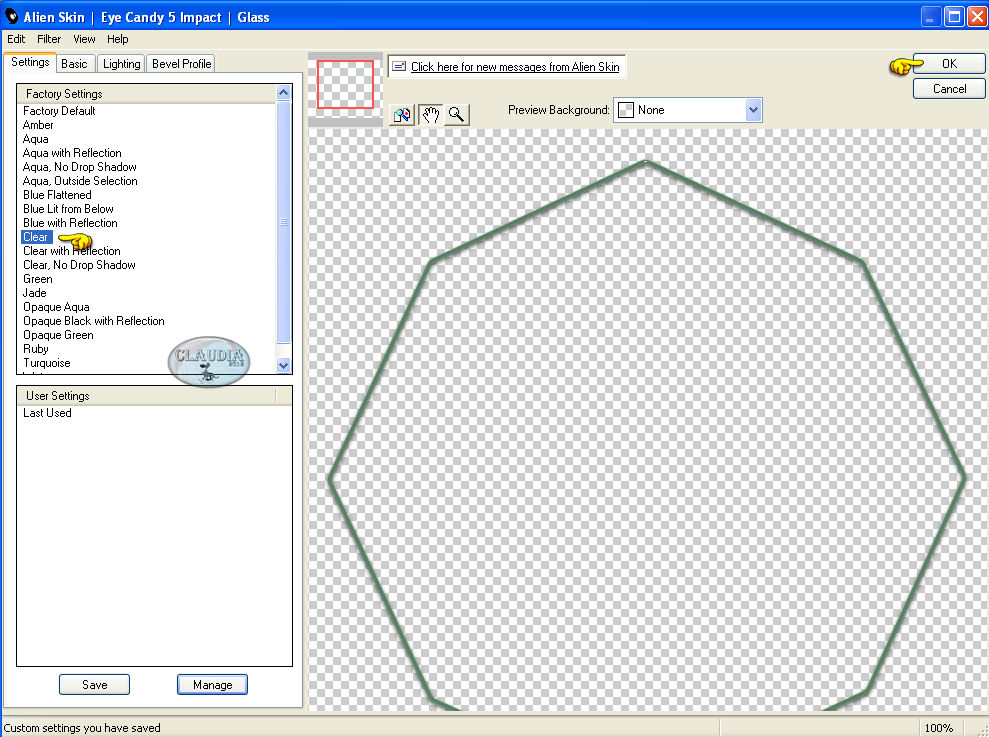Select Opaque Black with Reflection preset
989x737 pixels.
point(94,321)
